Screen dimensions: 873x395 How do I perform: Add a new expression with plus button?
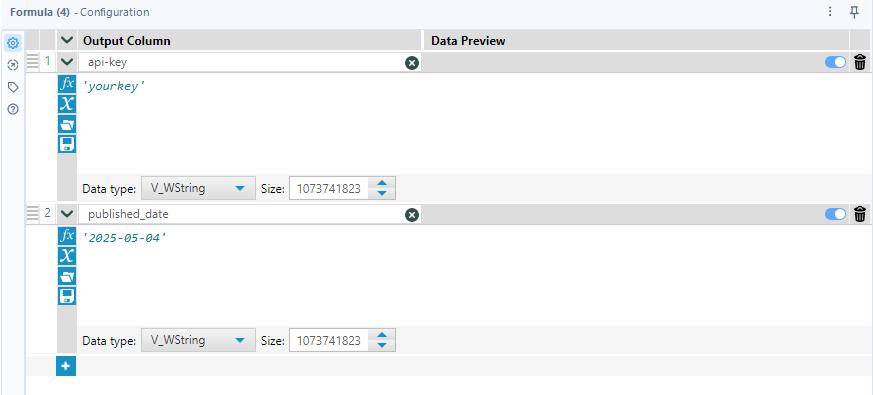point(66,366)
